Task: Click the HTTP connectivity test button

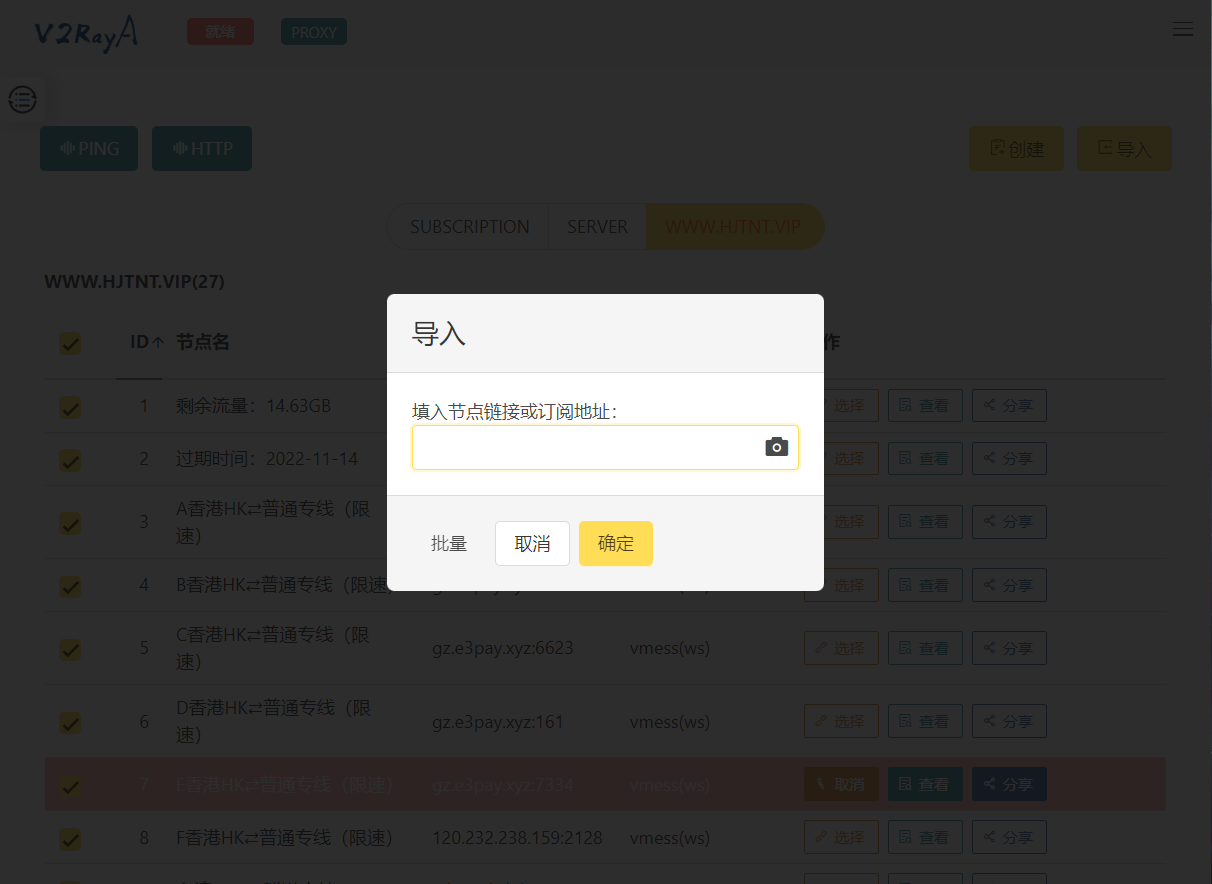Action: (x=201, y=148)
